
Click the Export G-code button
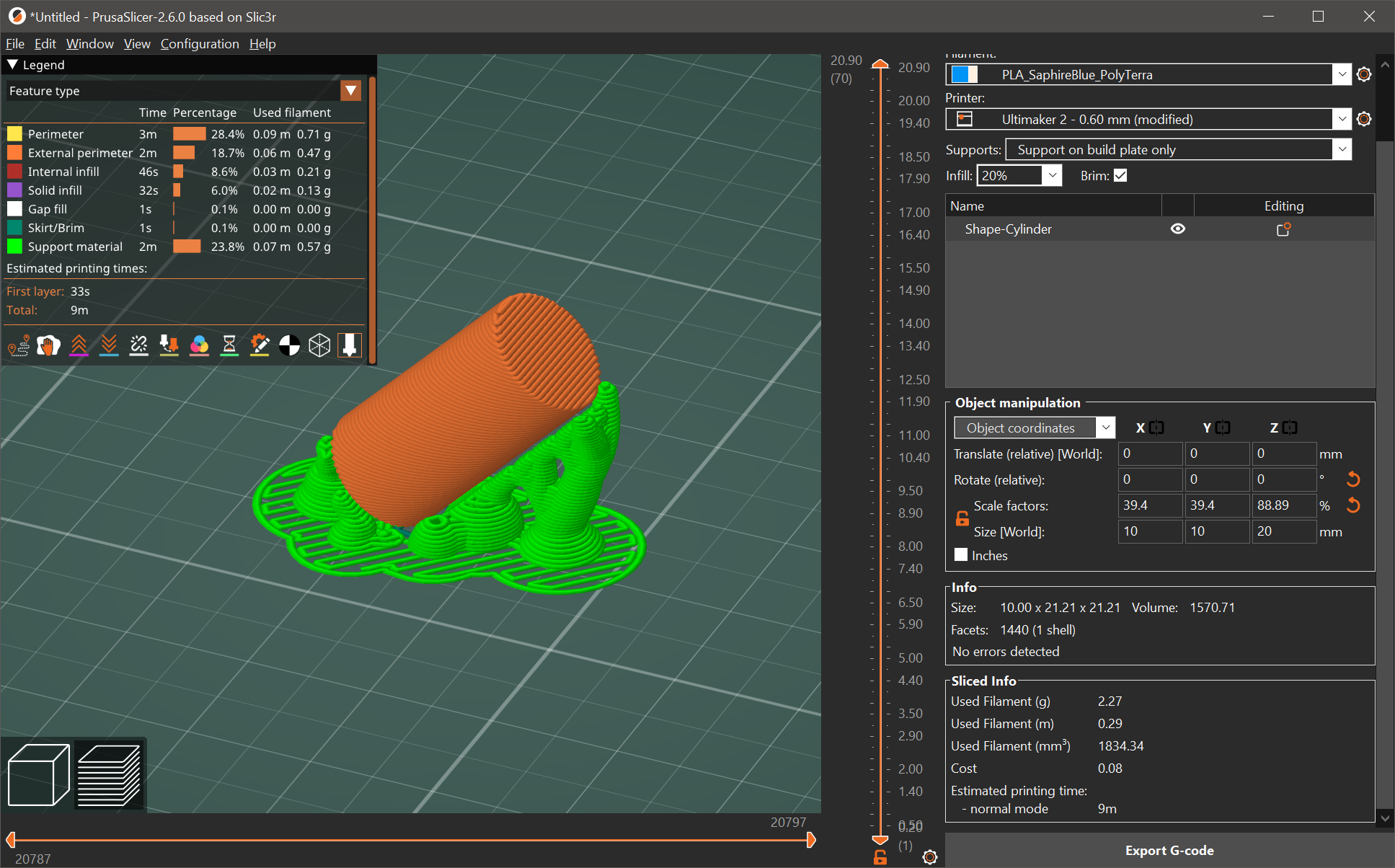1169,850
